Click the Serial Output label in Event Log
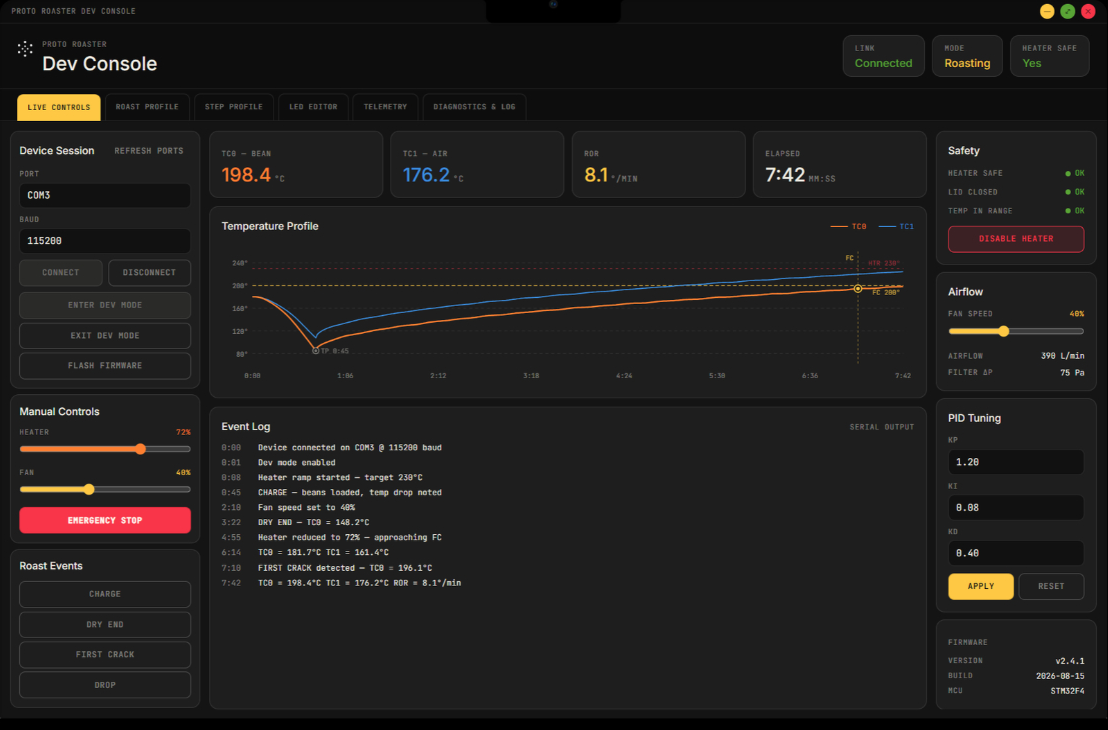The width and height of the screenshot is (1108, 730). click(x=881, y=428)
